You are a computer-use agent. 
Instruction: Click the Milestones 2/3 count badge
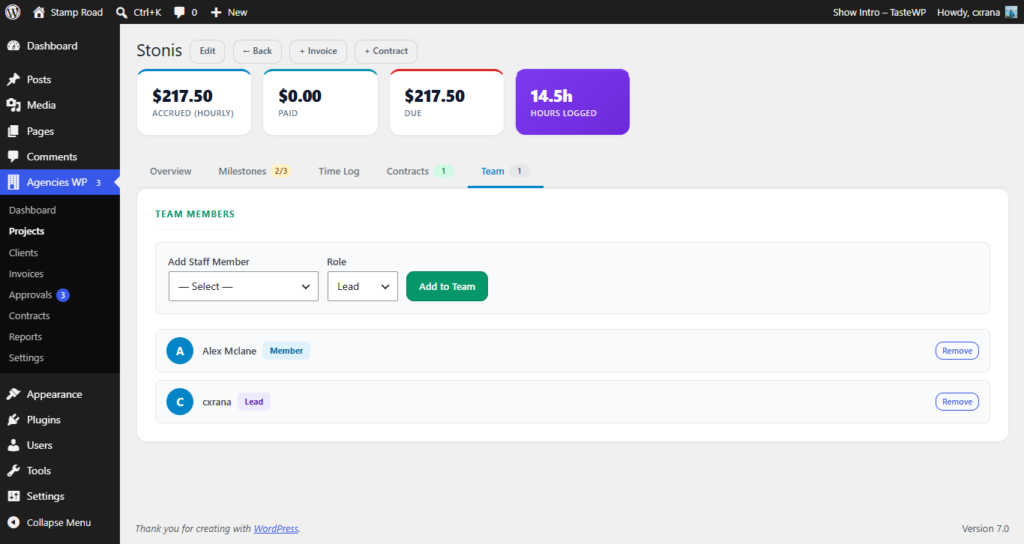(x=281, y=171)
